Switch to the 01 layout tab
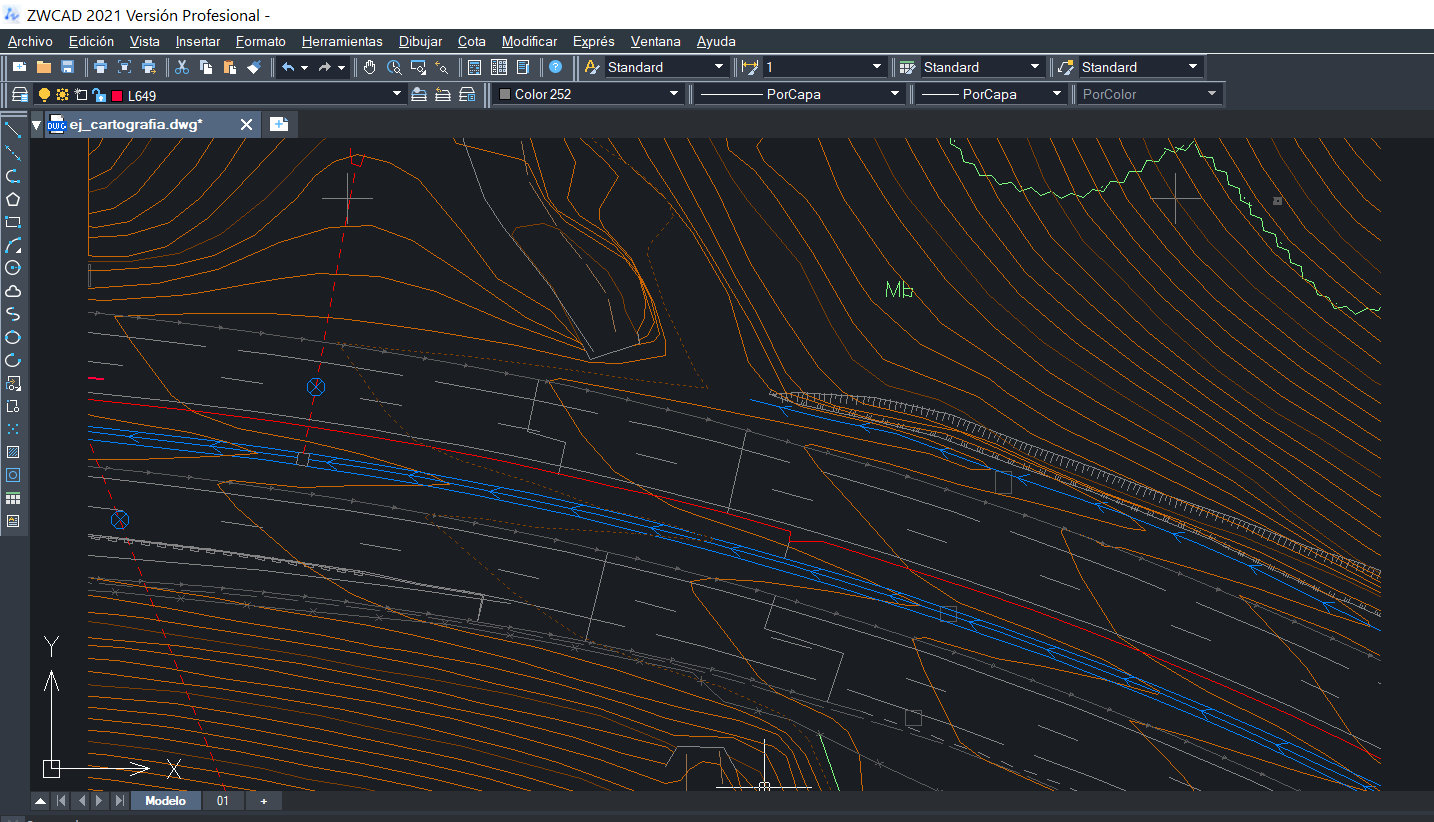Image resolution: width=1434 pixels, height=822 pixels. click(223, 801)
